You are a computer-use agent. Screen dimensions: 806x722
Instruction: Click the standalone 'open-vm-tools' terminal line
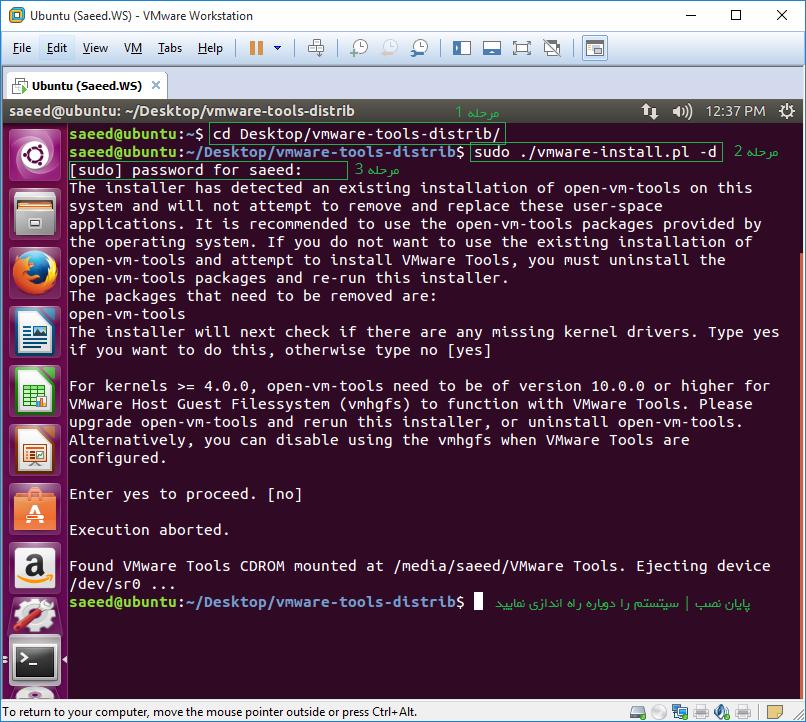pos(127,314)
